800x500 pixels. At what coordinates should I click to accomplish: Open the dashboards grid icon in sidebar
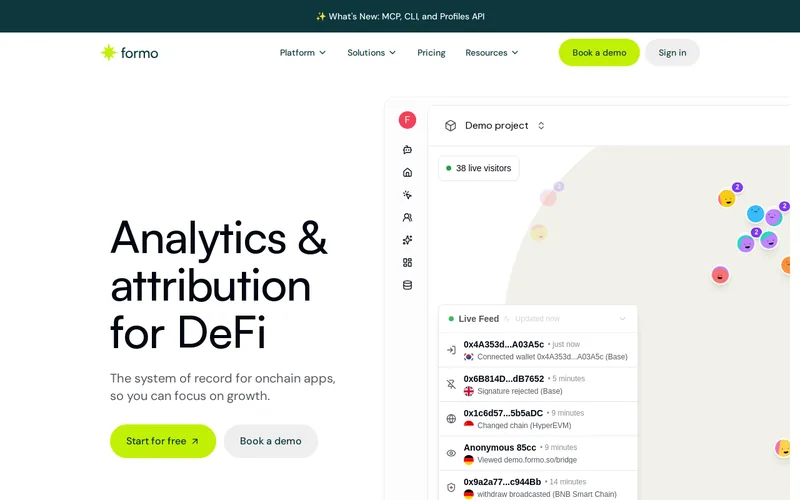(x=407, y=262)
